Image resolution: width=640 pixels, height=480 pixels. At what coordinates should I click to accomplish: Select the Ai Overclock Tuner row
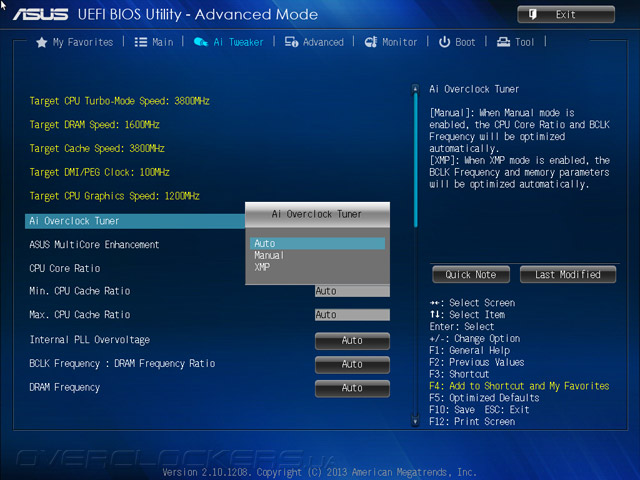135,221
